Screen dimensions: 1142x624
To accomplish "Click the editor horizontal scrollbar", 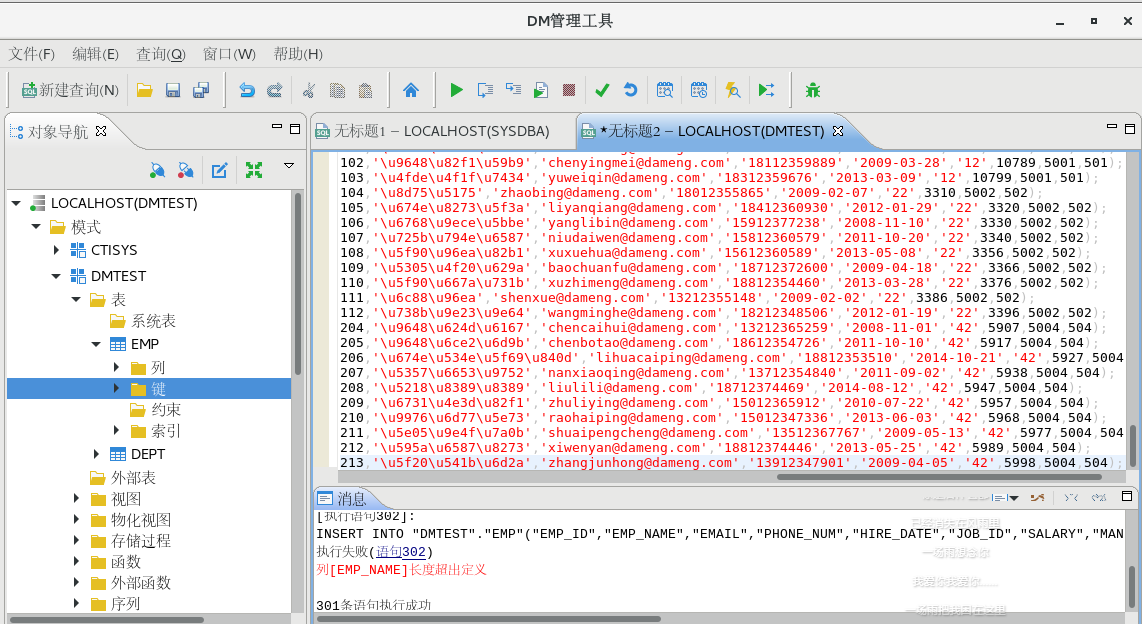I will coord(940,477).
